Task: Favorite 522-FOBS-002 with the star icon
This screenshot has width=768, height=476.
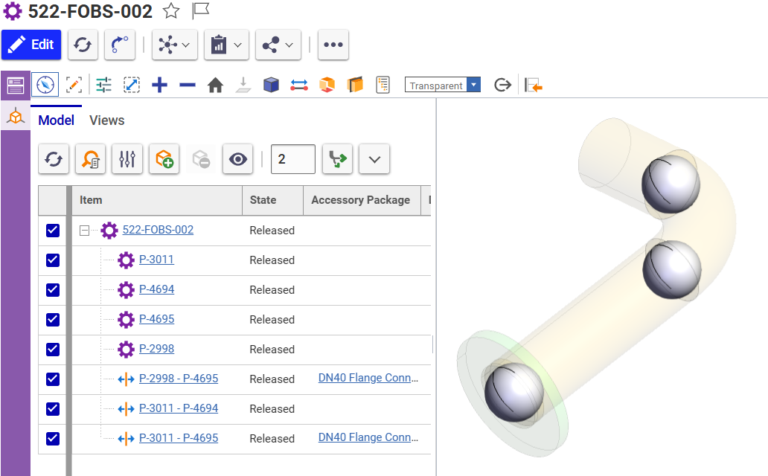Action: click(x=171, y=12)
